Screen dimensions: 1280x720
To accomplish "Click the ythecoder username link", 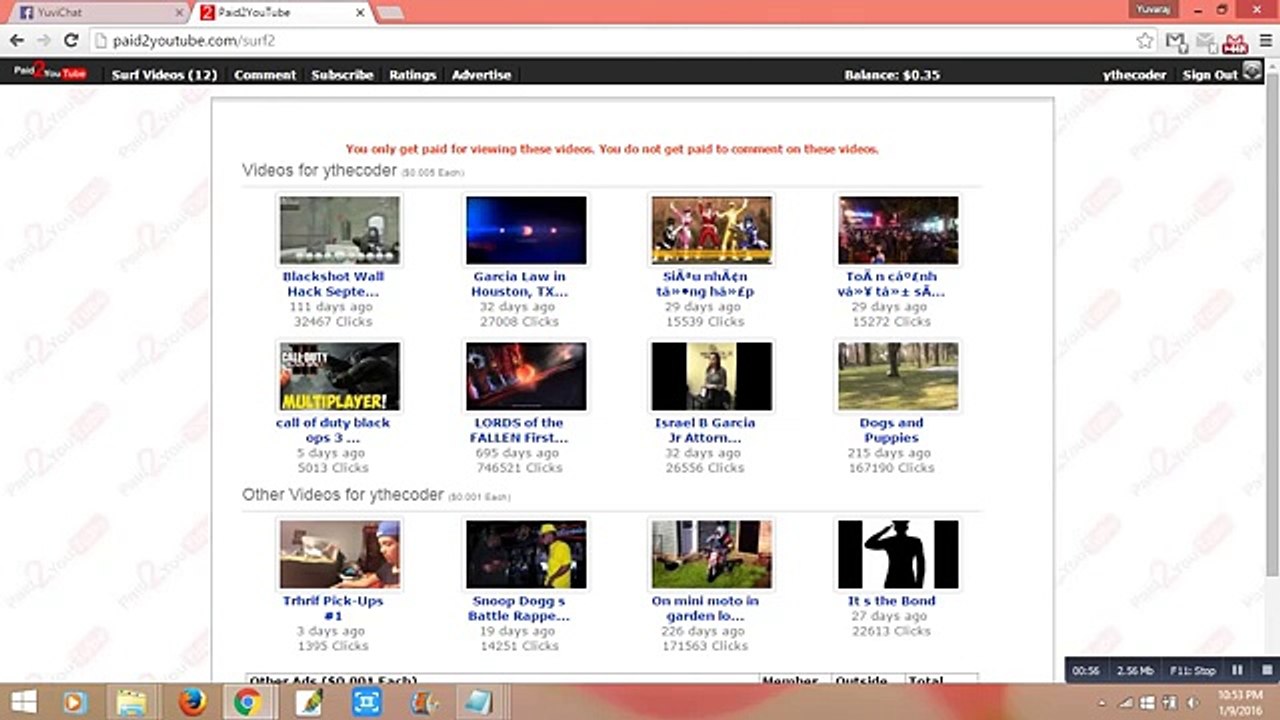I will 1134,75.
